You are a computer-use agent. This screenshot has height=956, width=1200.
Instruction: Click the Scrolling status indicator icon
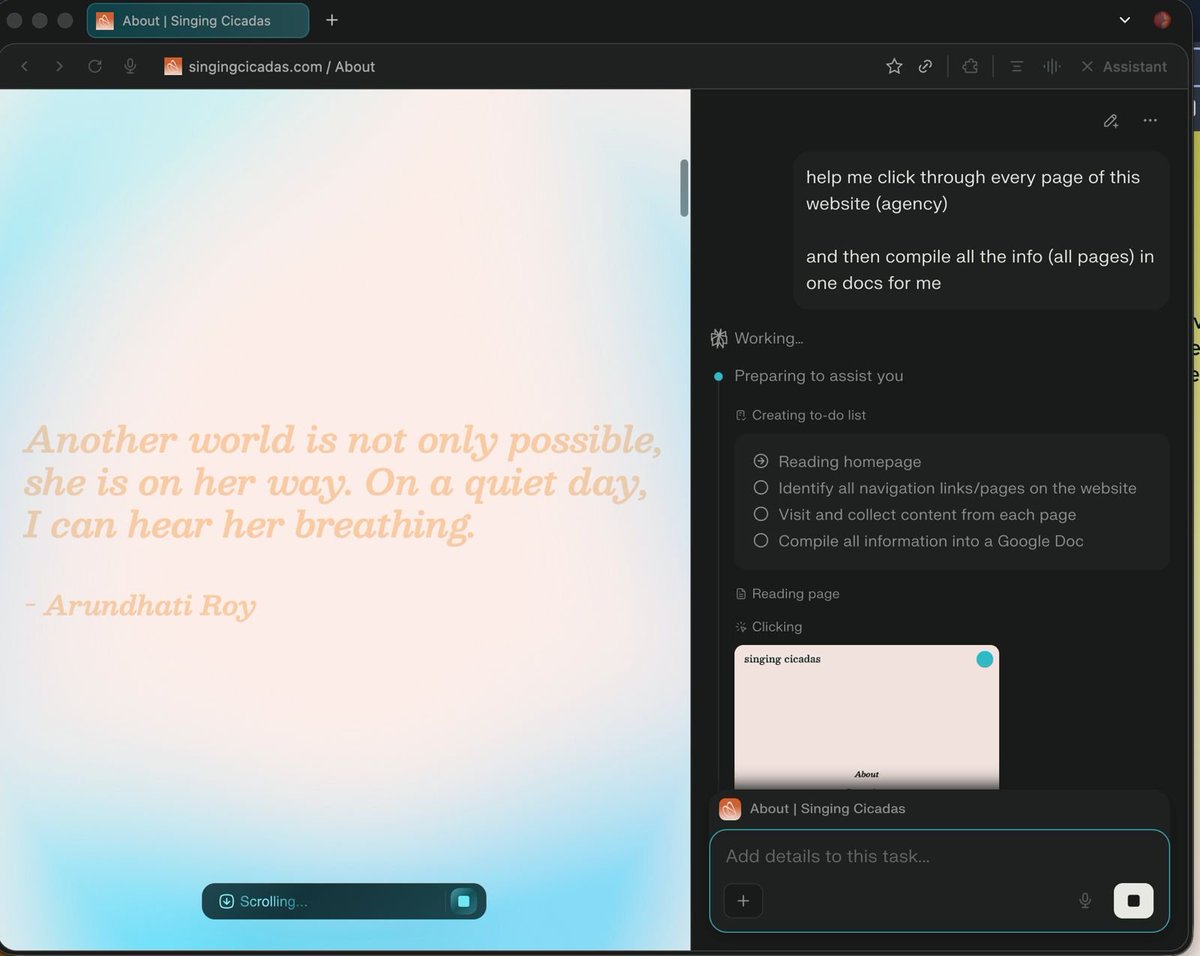227,901
